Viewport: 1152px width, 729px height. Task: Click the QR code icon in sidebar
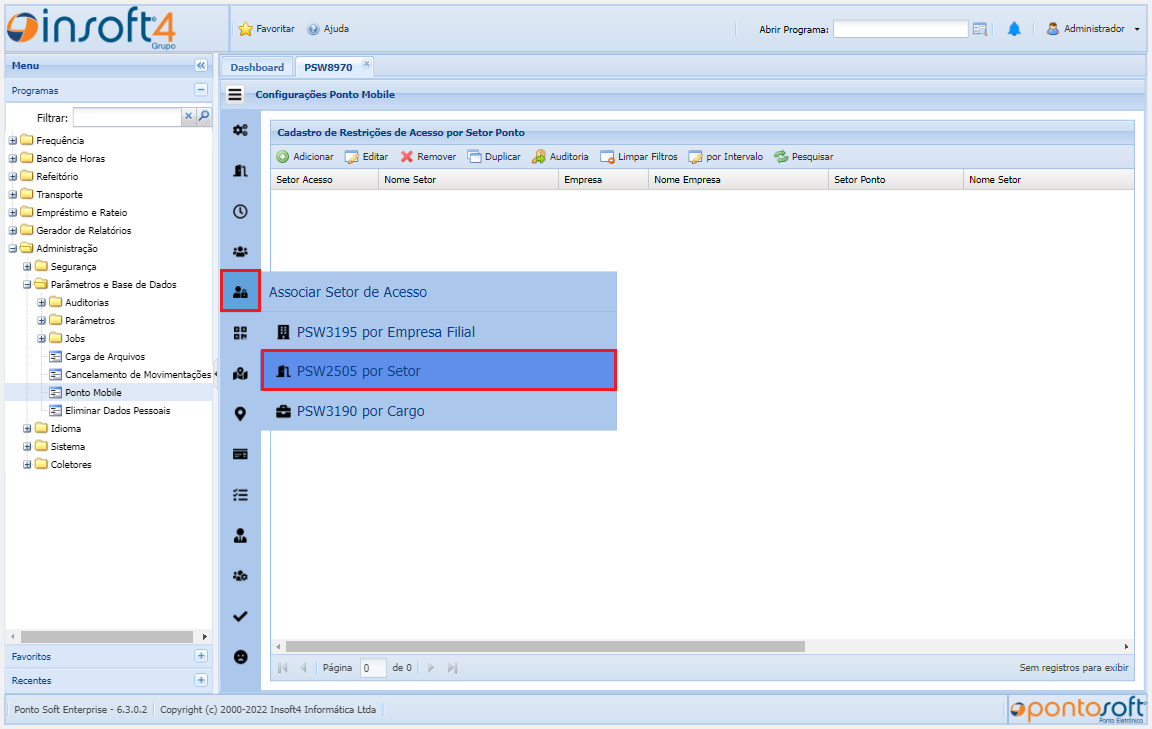click(240, 333)
